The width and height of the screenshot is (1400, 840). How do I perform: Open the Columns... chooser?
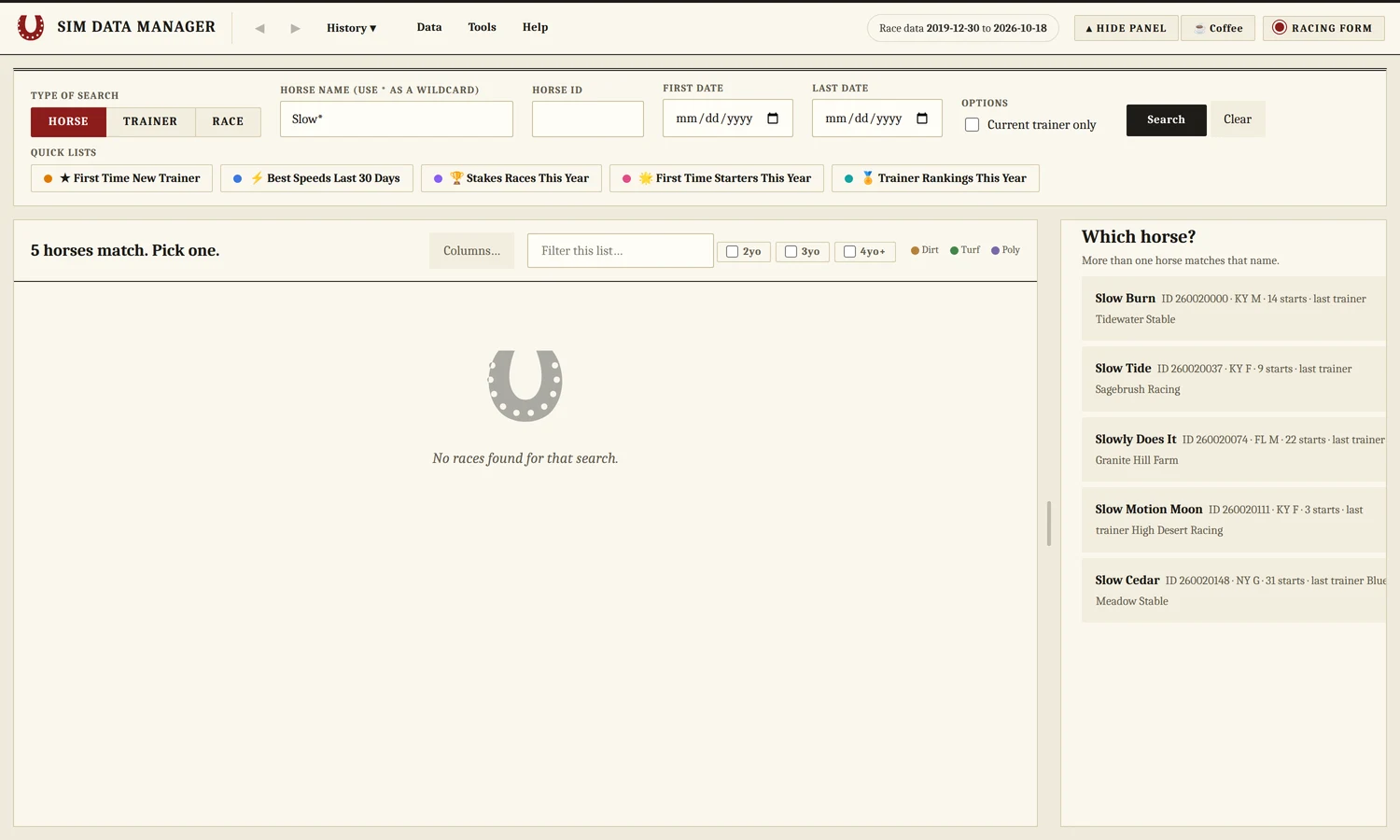point(471,250)
